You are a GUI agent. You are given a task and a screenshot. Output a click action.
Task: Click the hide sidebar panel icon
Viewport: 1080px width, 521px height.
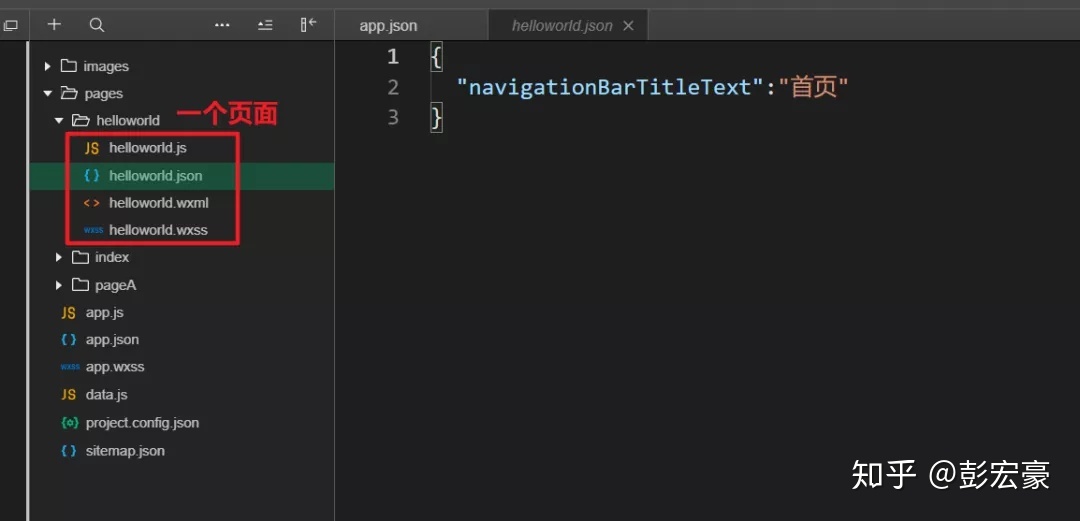[x=308, y=25]
